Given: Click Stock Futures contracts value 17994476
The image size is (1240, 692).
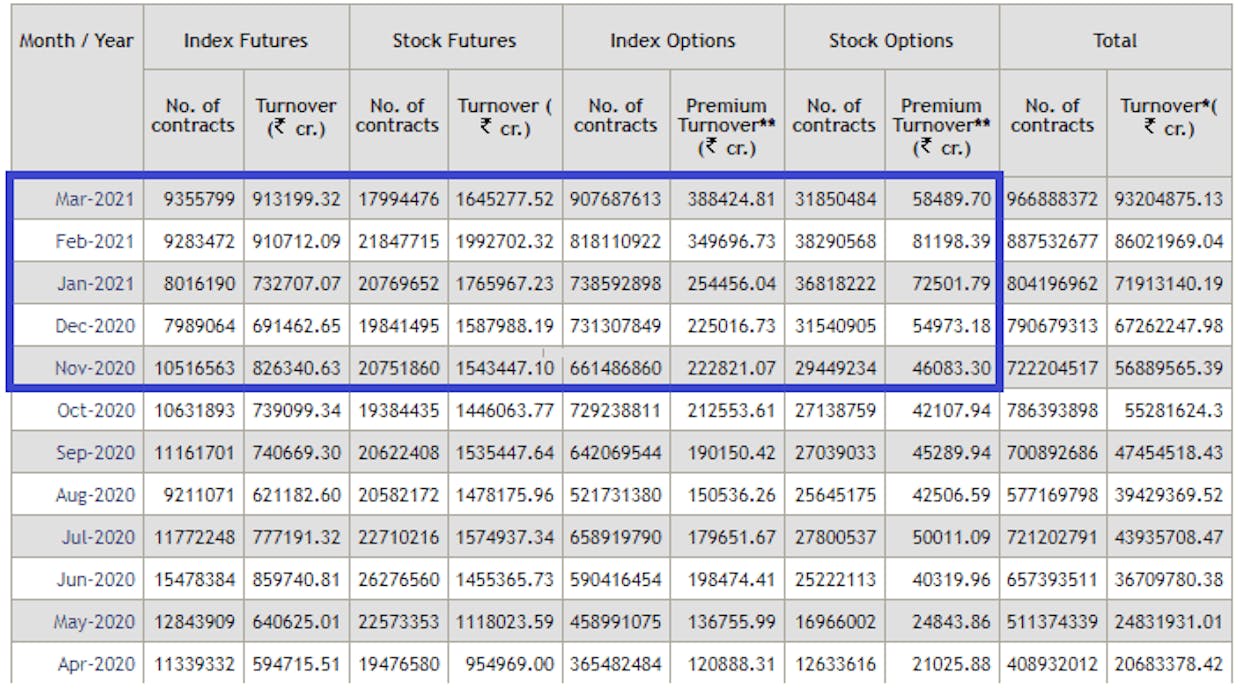Looking at the screenshot, I should pos(398,199).
